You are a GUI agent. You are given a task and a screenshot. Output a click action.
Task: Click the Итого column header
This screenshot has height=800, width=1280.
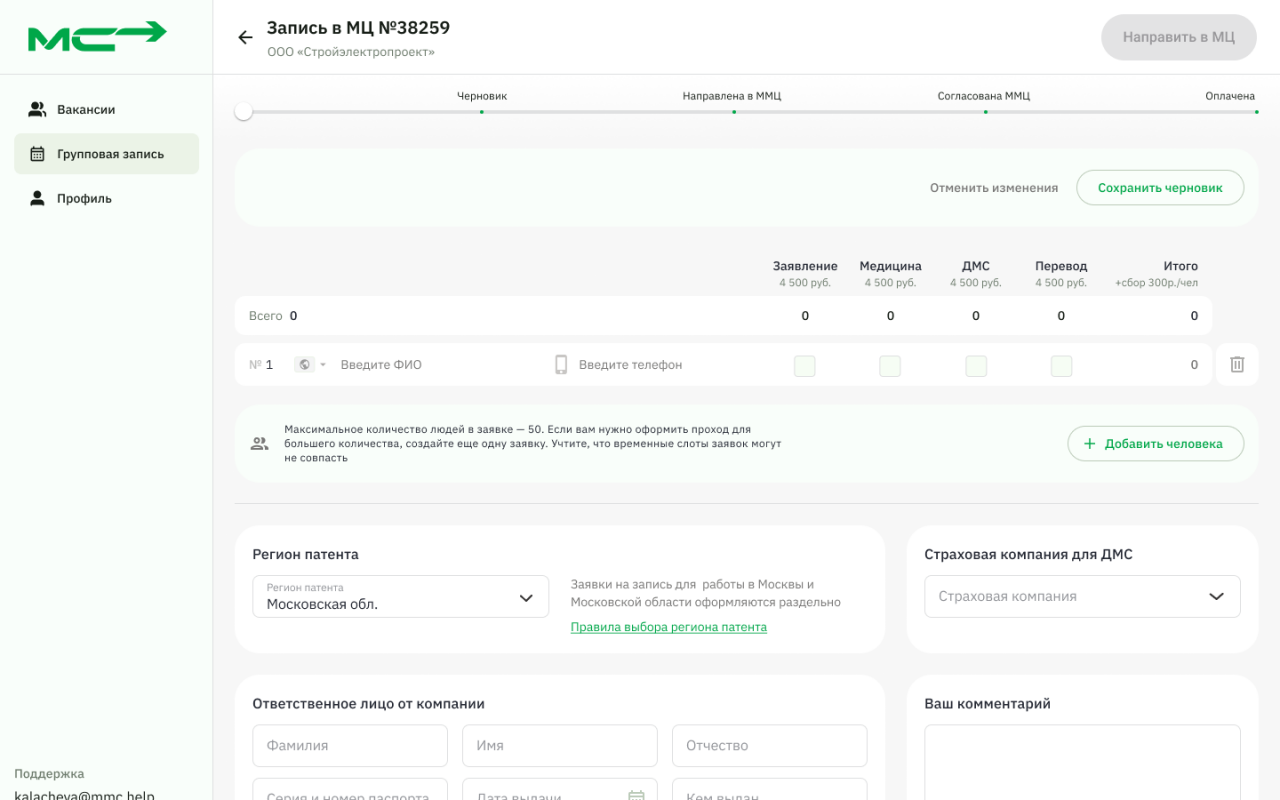click(1180, 266)
